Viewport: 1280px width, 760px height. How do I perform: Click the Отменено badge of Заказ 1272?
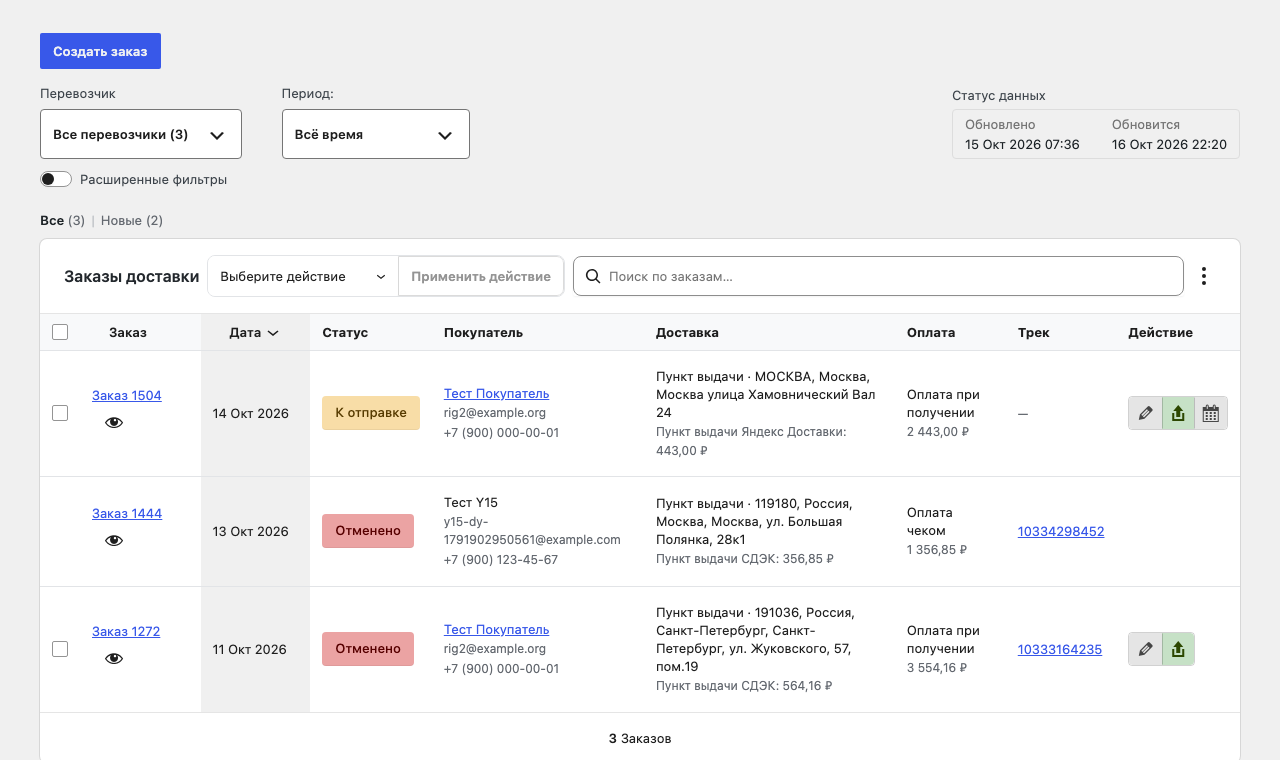point(368,649)
